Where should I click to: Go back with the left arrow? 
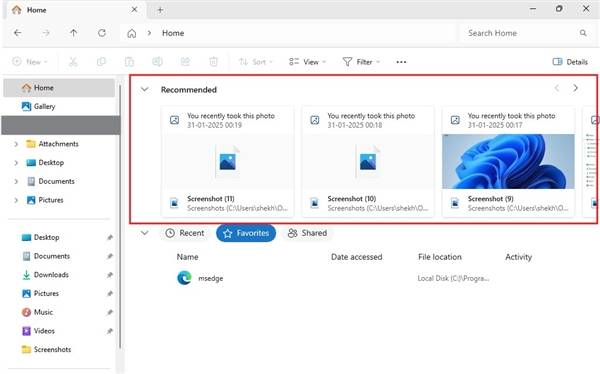[x=17, y=33]
